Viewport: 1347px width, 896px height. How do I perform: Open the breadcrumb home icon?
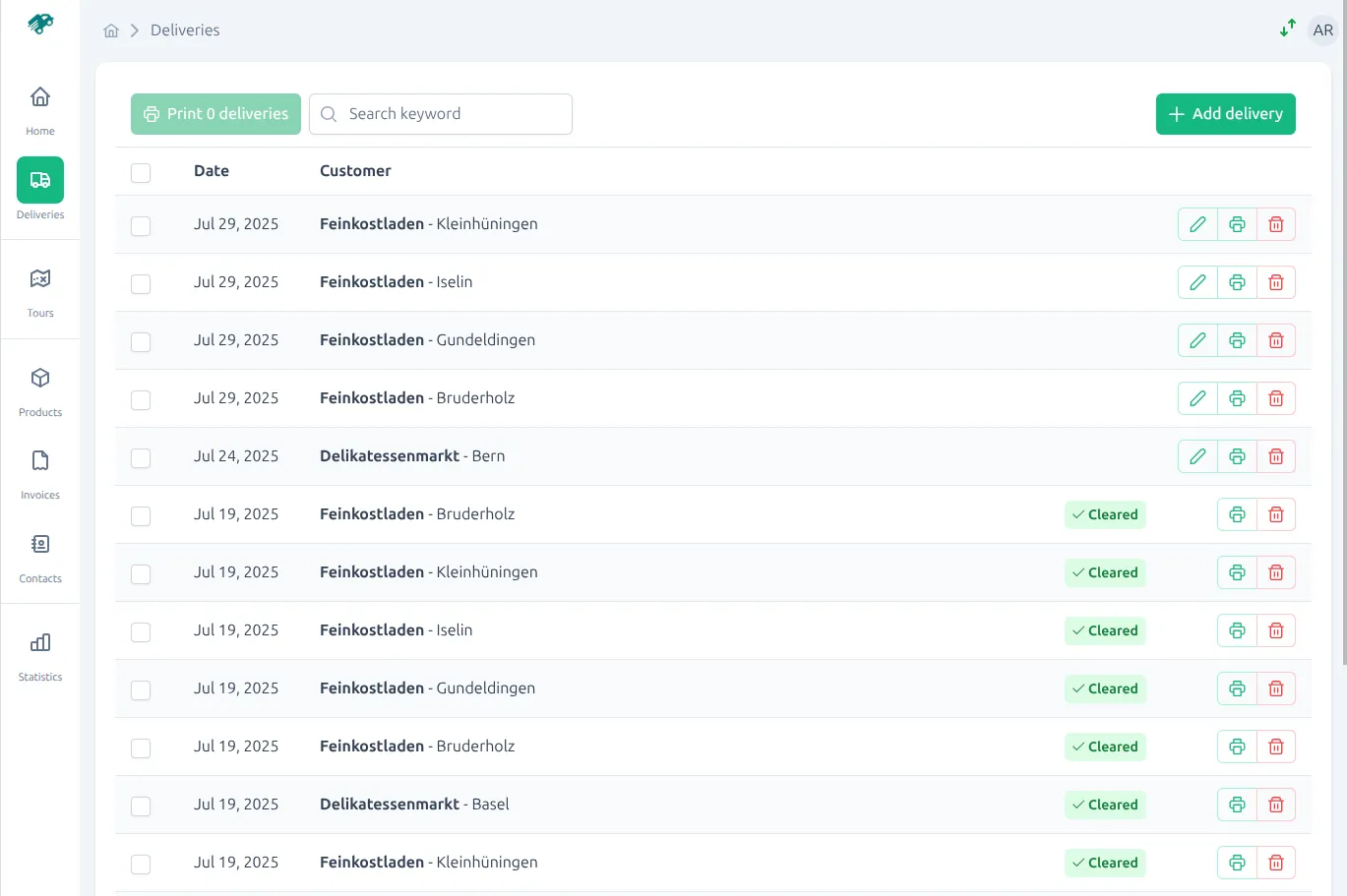coord(111,30)
